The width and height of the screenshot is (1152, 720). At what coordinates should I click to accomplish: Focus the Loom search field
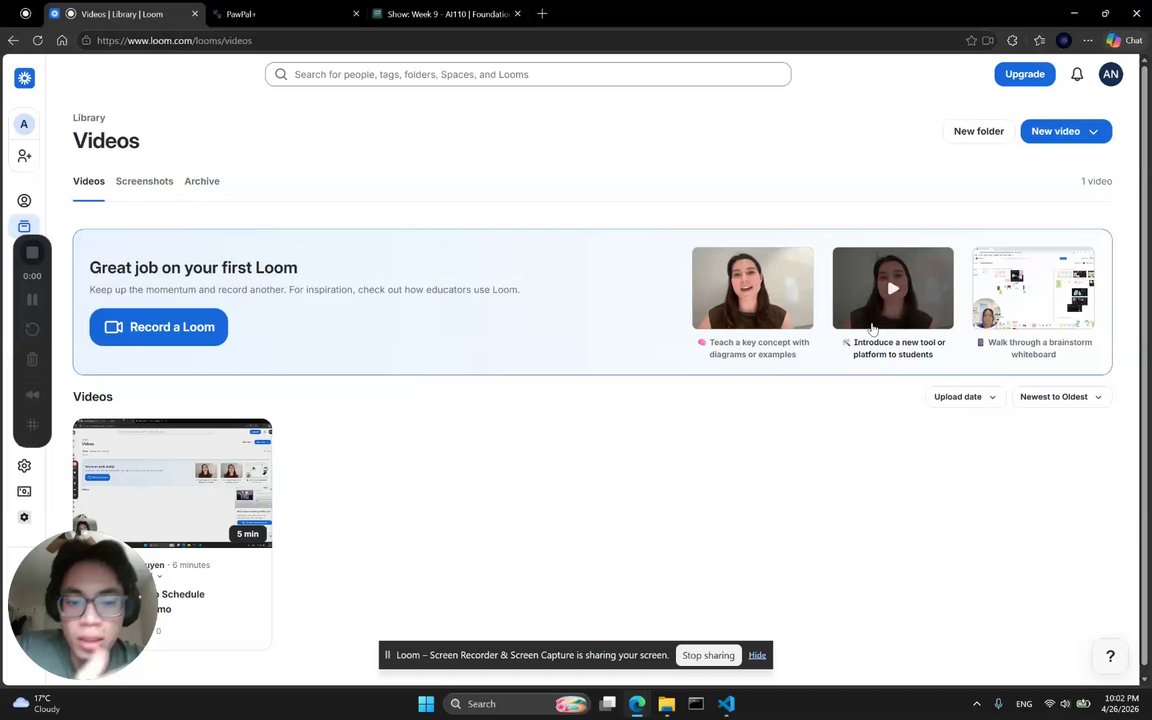coord(528,74)
